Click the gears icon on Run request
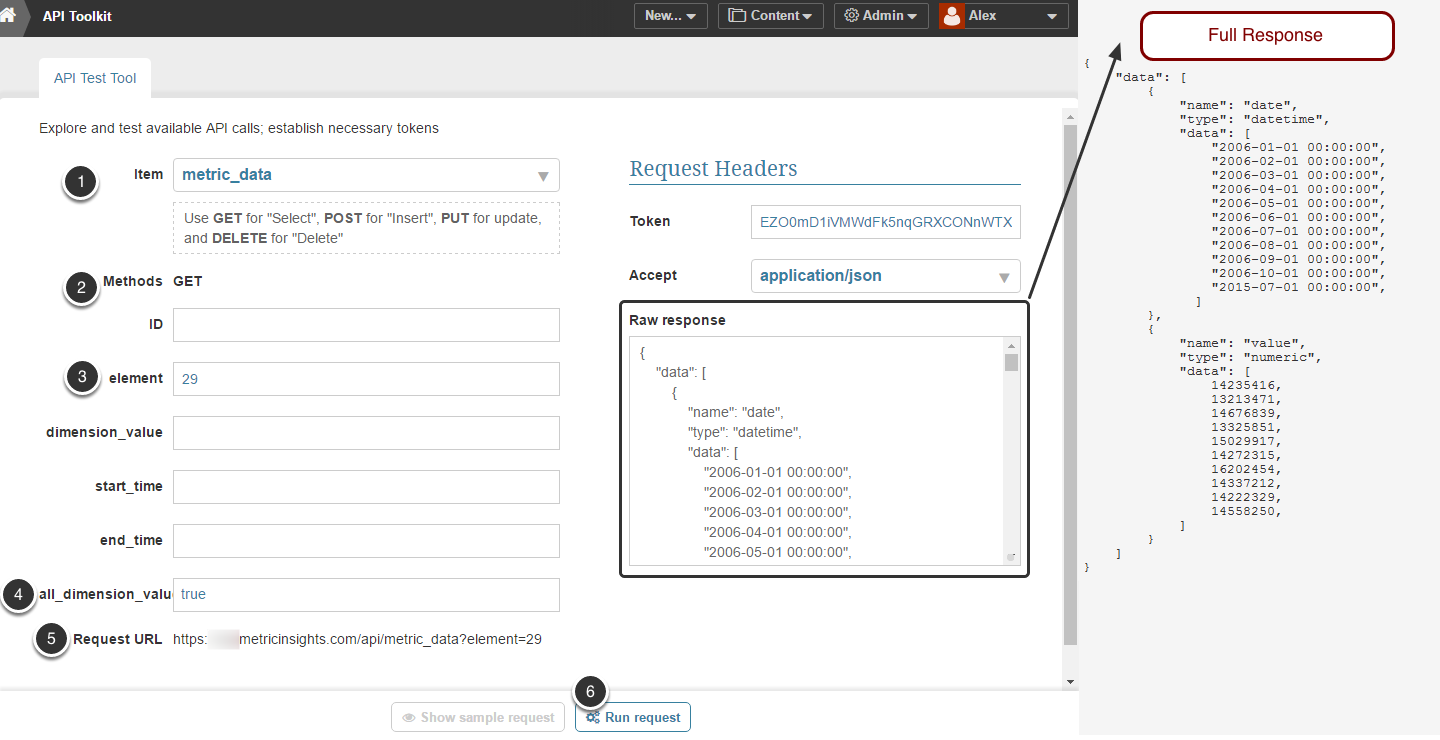Image resolution: width=1440 pixels, height=740 pixels. [593, 718]
